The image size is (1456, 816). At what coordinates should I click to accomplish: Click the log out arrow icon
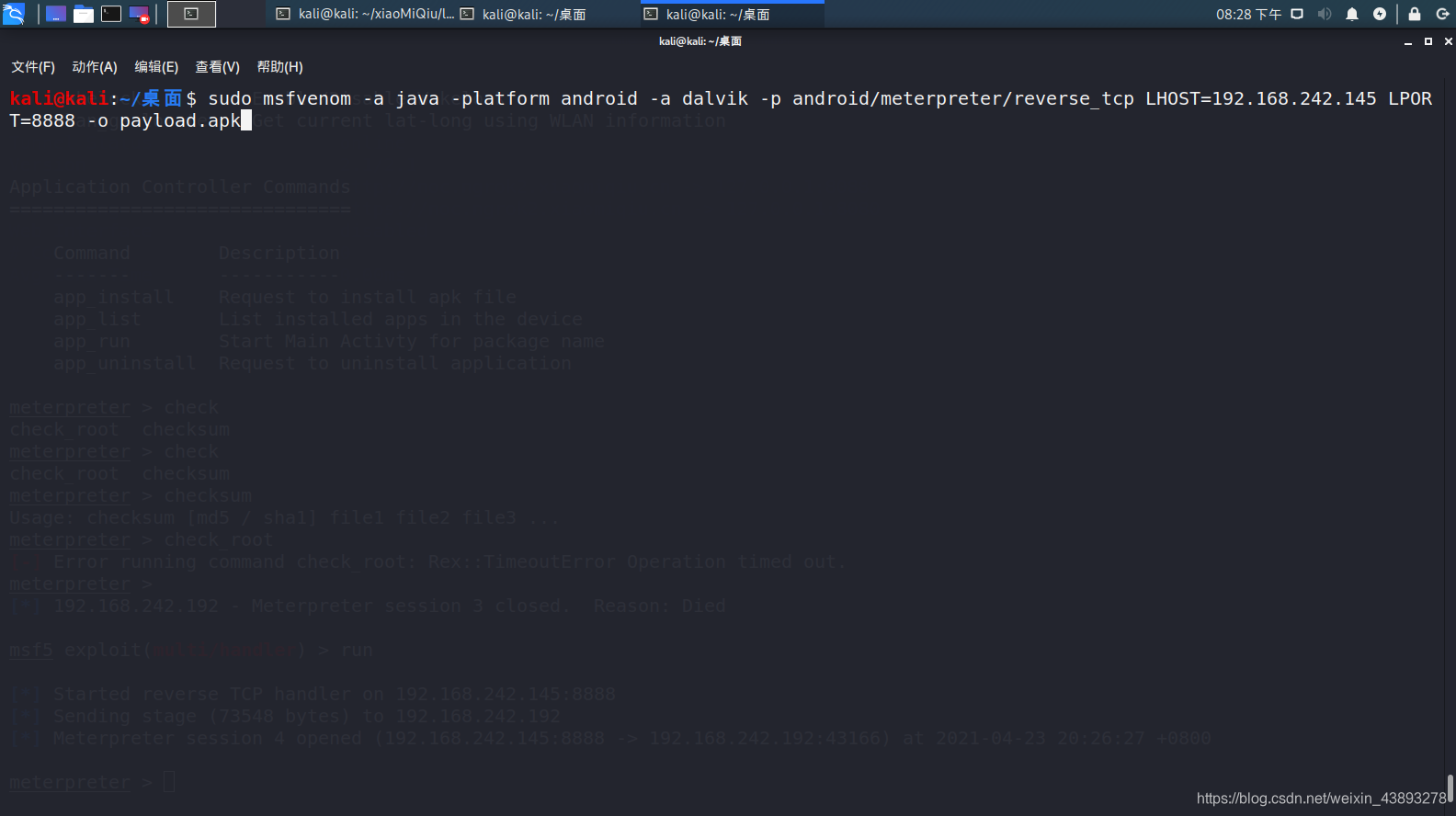click(x=1442, y=14)
